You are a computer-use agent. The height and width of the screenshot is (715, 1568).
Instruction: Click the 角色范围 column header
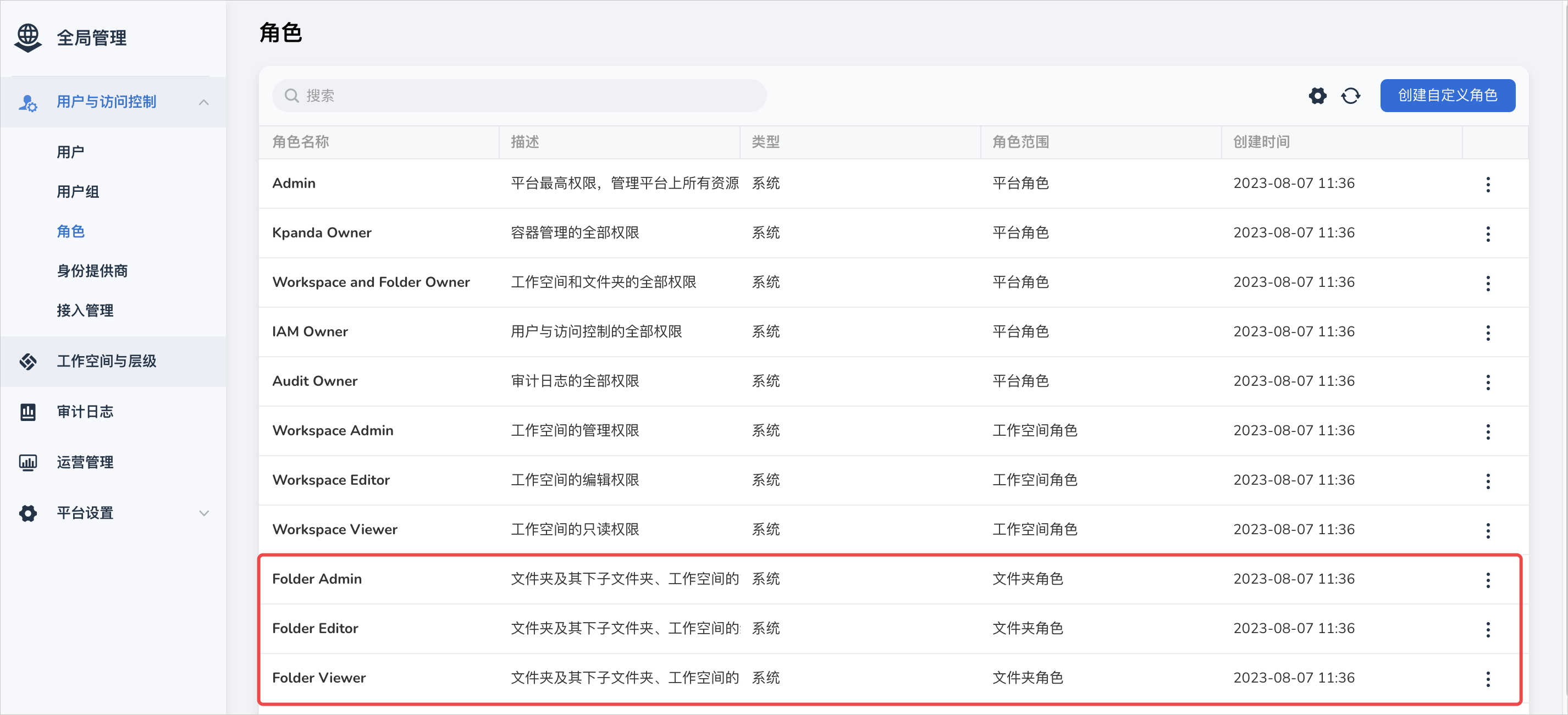coord(1021,142)
